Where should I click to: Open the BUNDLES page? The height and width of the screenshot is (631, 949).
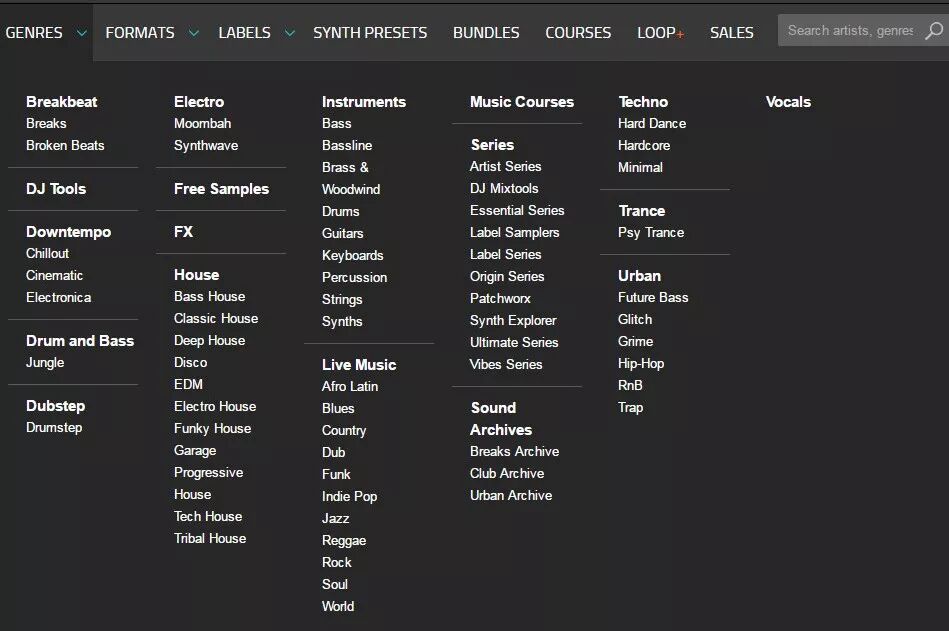pyautogui.click(x=486, y=33)
